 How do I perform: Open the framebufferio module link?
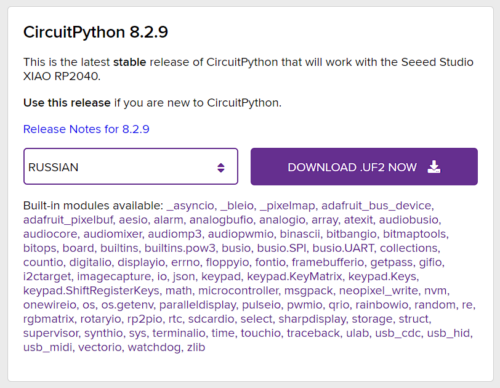328,262
